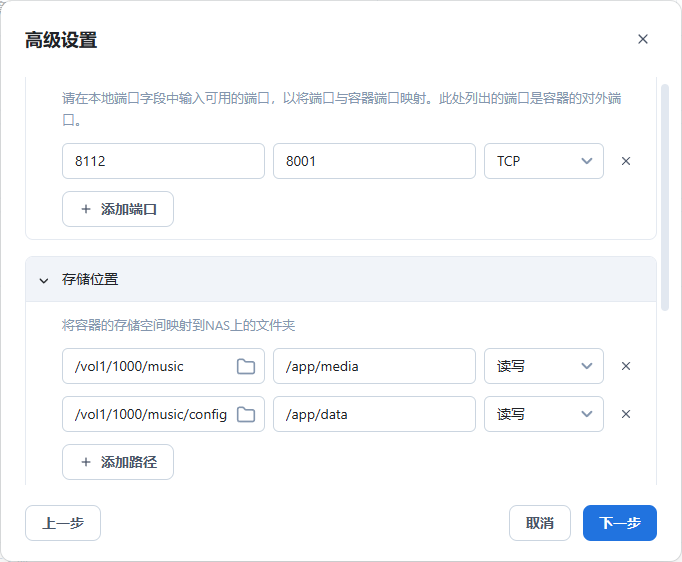Click the local port field 8112

(162, 161)
